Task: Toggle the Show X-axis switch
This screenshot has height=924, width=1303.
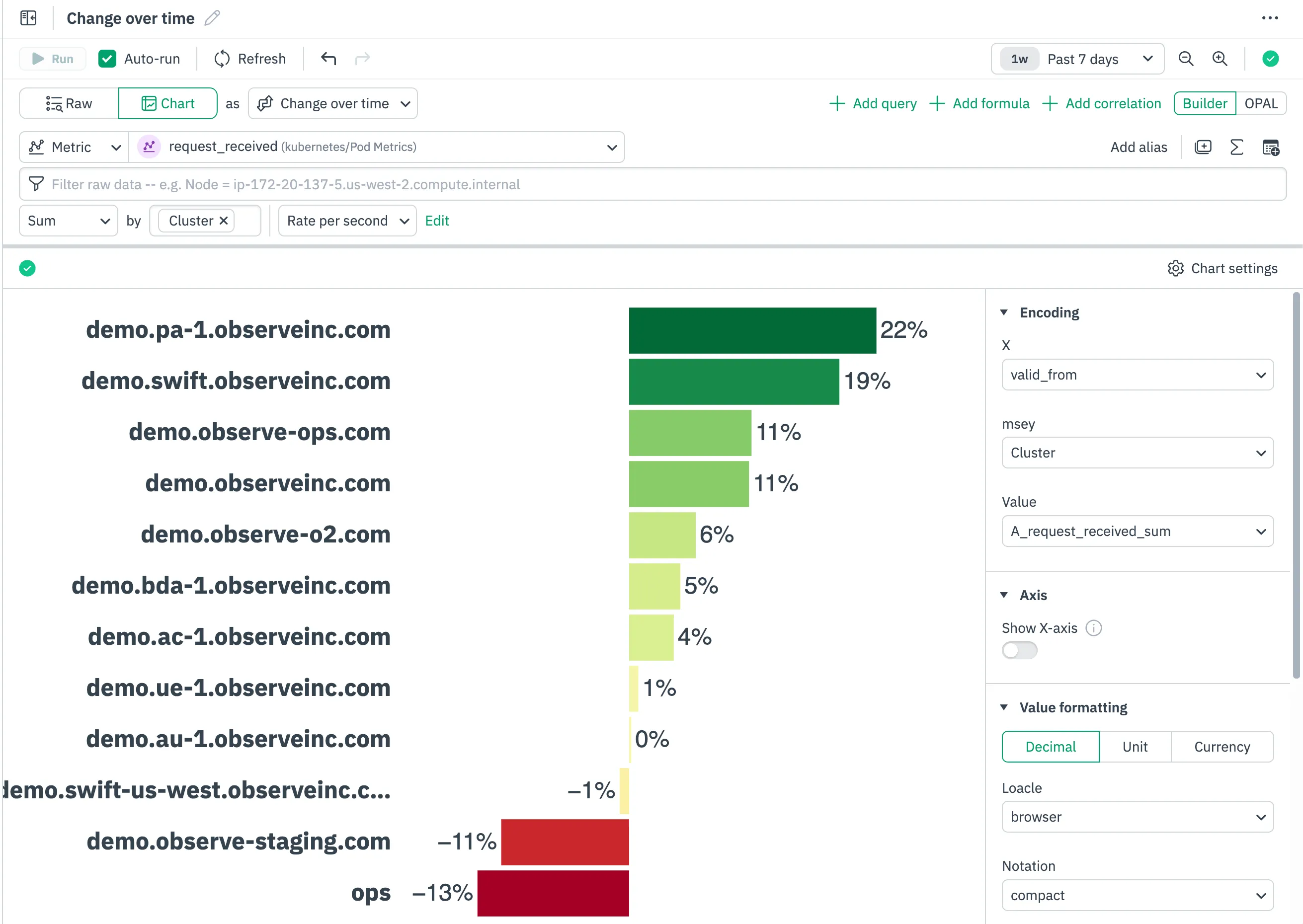Action: (1019, 650)
